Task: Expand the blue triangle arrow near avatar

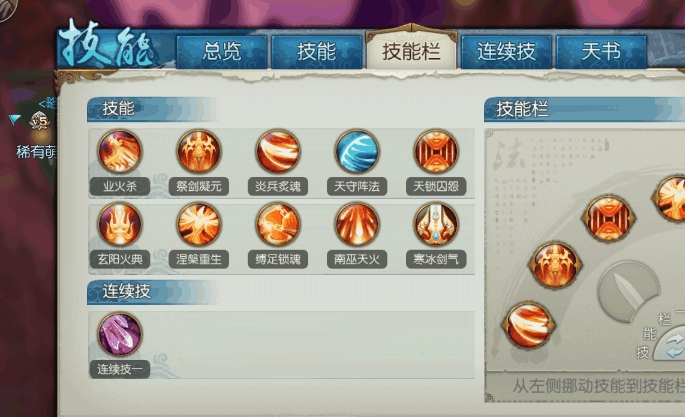Action: pos(14,119)
